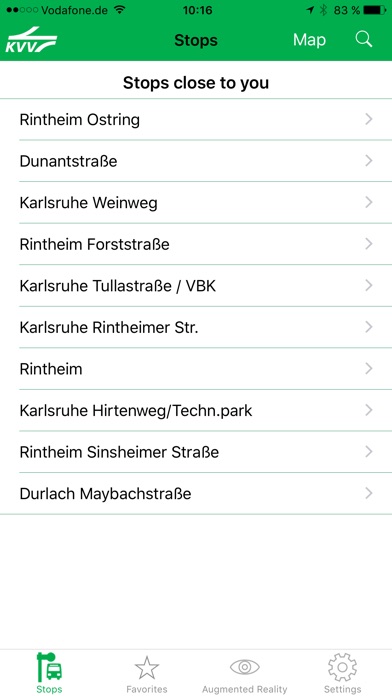The image size is (392, 696).
Task: Open the Karlsruhe Weinweg stop
Action: click(196, 203)
